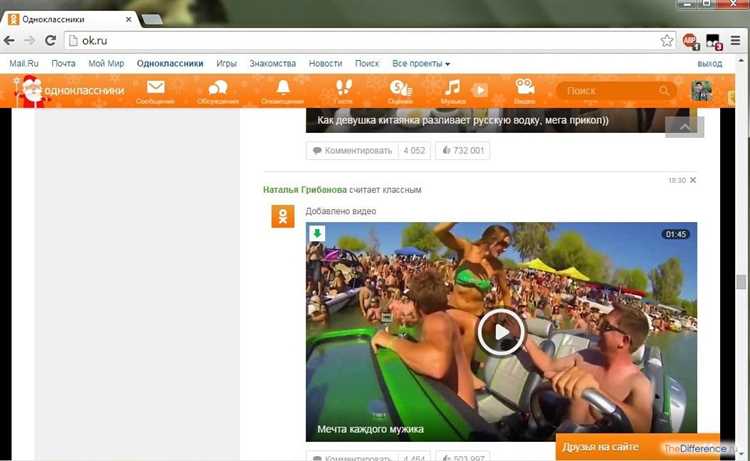The height and width of the screenshot is (461, 750).
Task: Click the Adblock Plus extension icon
Action: pyautogui.click(x=690, y=41)
